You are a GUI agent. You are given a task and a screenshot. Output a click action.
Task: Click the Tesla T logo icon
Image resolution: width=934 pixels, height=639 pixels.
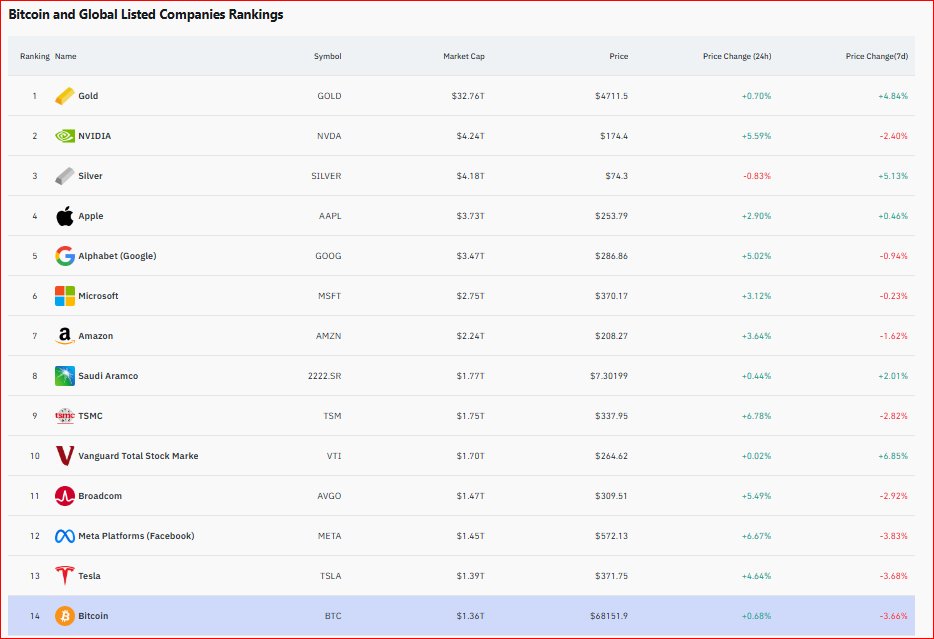coord(65,576)
